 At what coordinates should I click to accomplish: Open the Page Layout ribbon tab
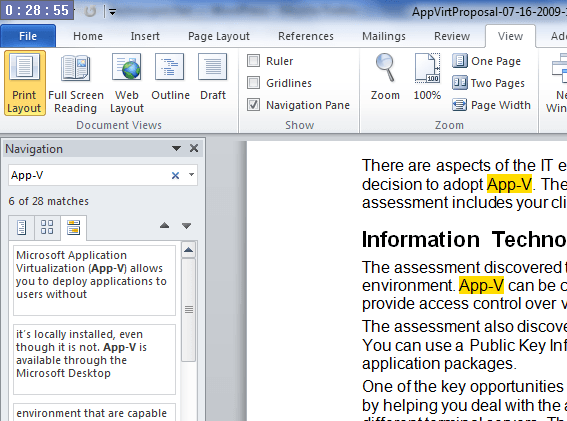[x=219, y=36]
